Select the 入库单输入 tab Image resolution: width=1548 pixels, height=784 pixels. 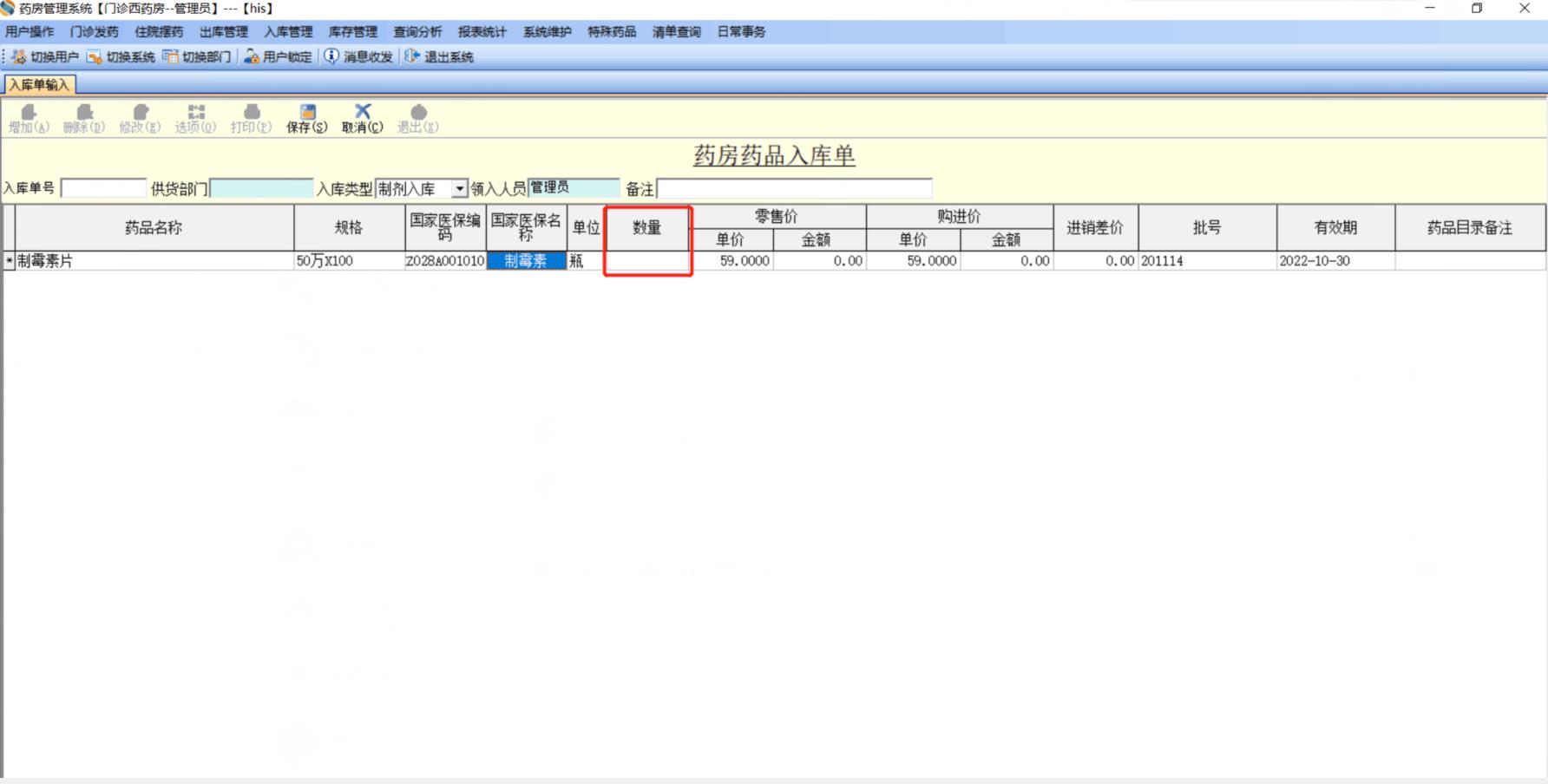click(39, 85)
